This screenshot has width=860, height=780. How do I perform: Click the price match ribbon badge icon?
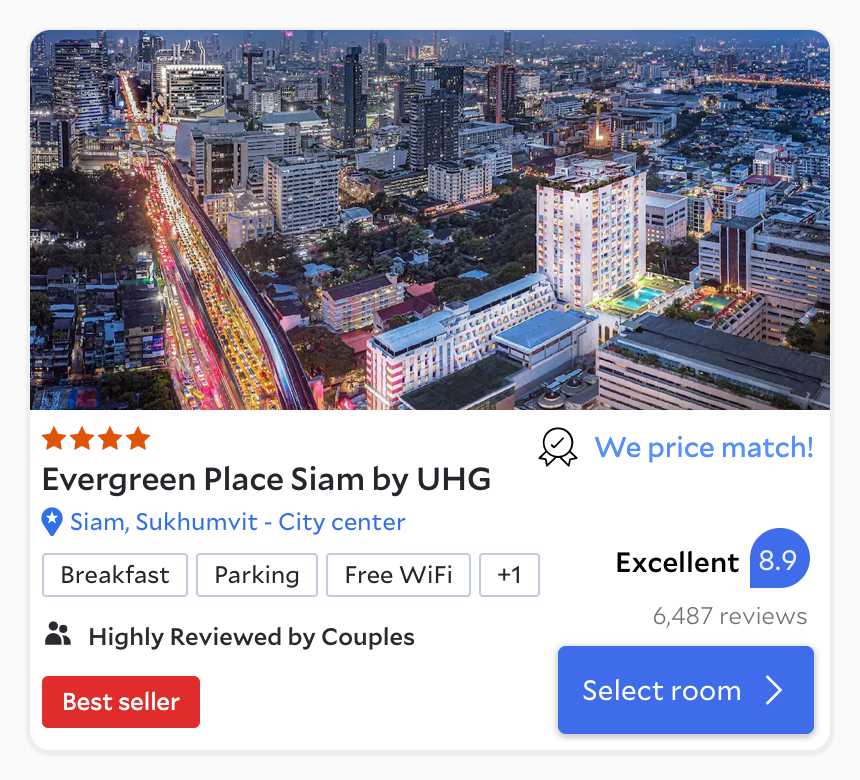[x=557, y=447]
